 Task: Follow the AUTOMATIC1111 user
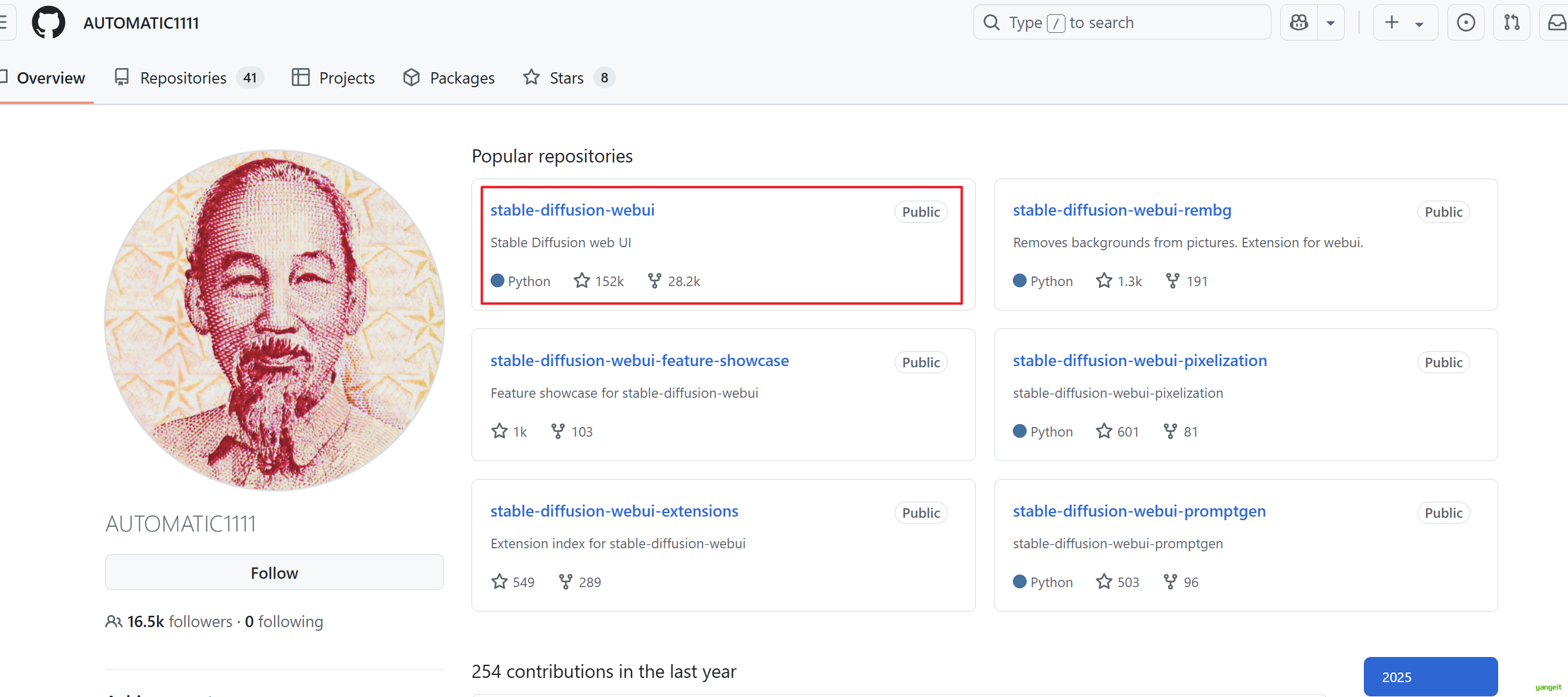(x=275, y=572)
